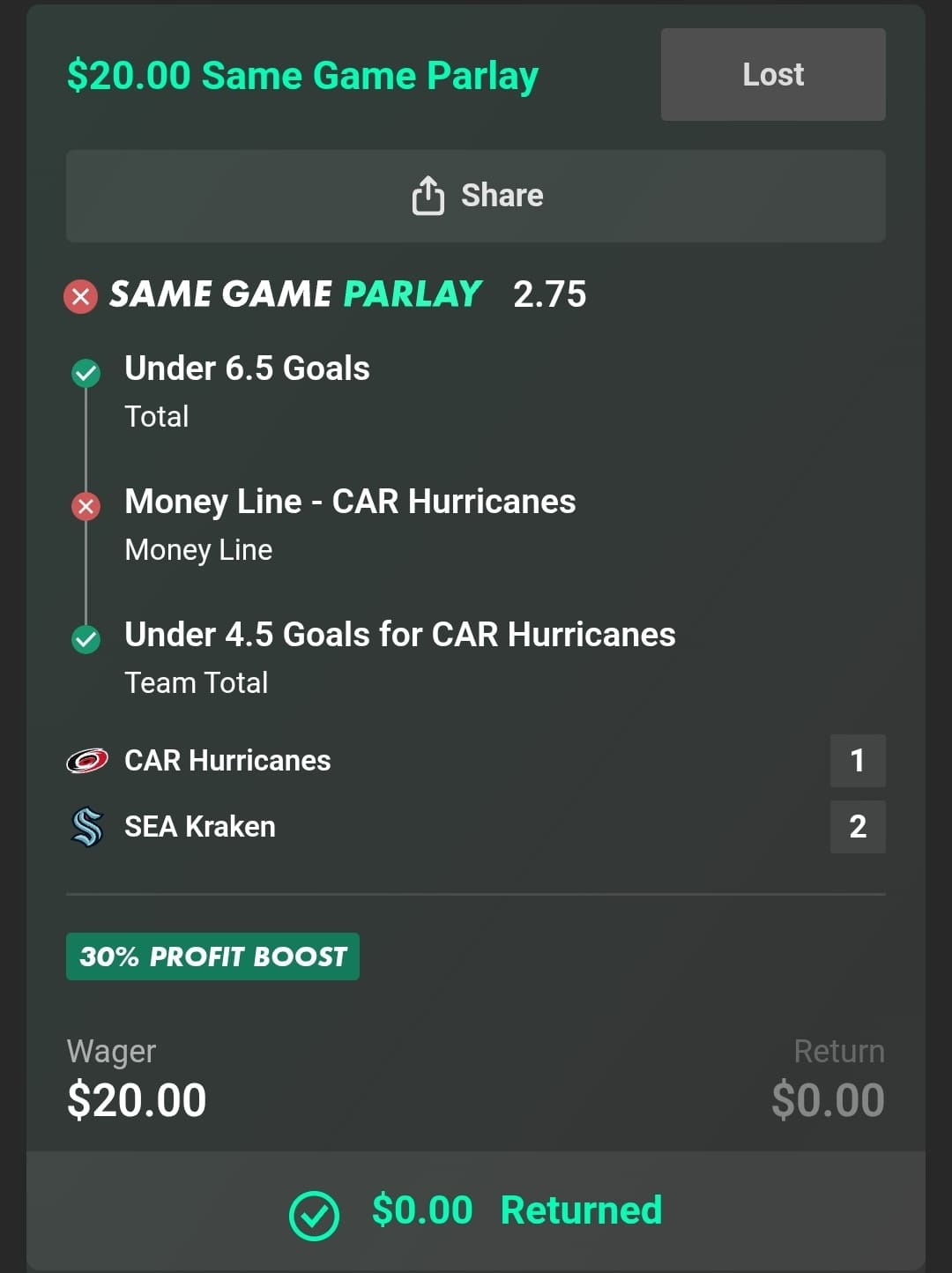Click the Carolina Hurricanes team logo
The image size is (952, 1273).
click(x=87, y=760)
